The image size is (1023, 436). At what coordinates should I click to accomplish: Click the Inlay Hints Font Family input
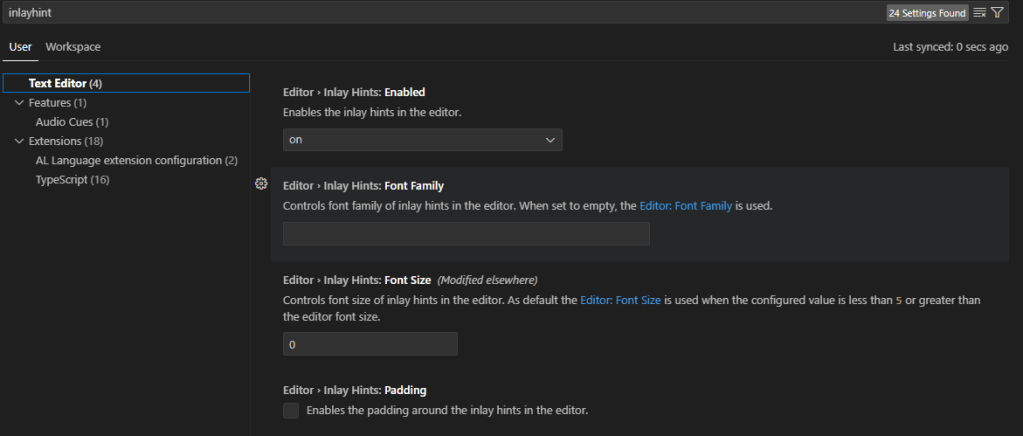(x=466, y=234)
